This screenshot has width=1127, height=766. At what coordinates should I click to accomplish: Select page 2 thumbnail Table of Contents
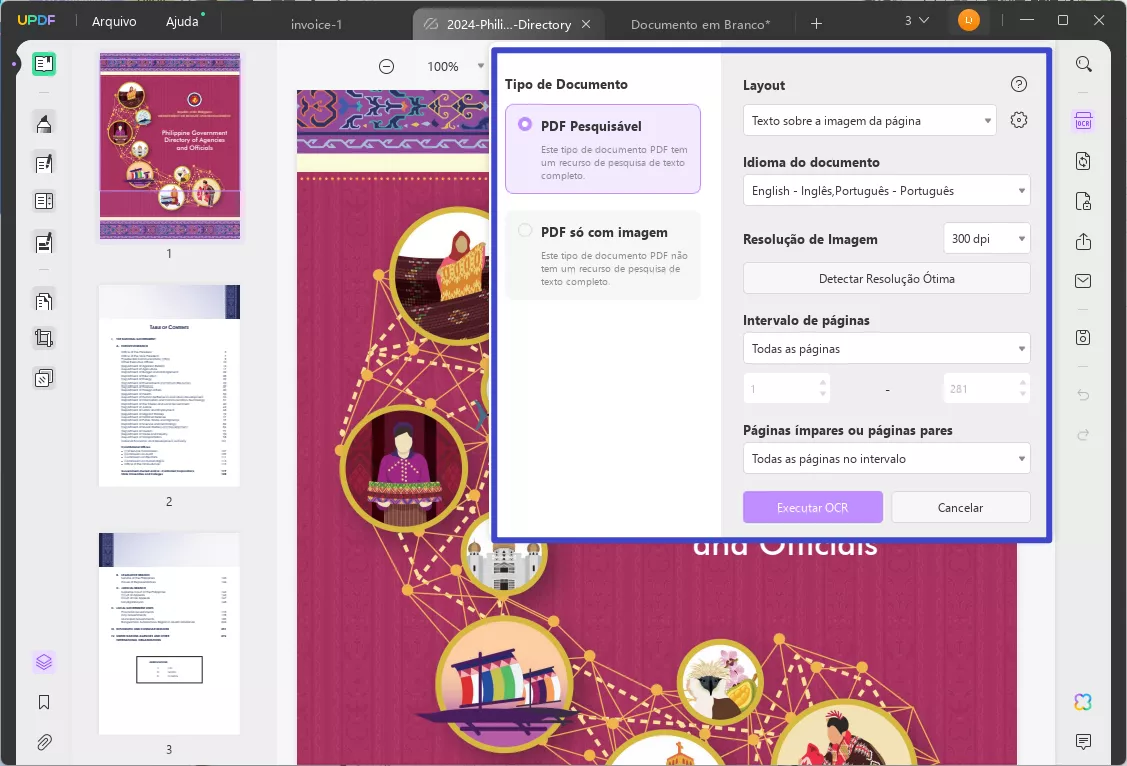[x=170, y=386]
